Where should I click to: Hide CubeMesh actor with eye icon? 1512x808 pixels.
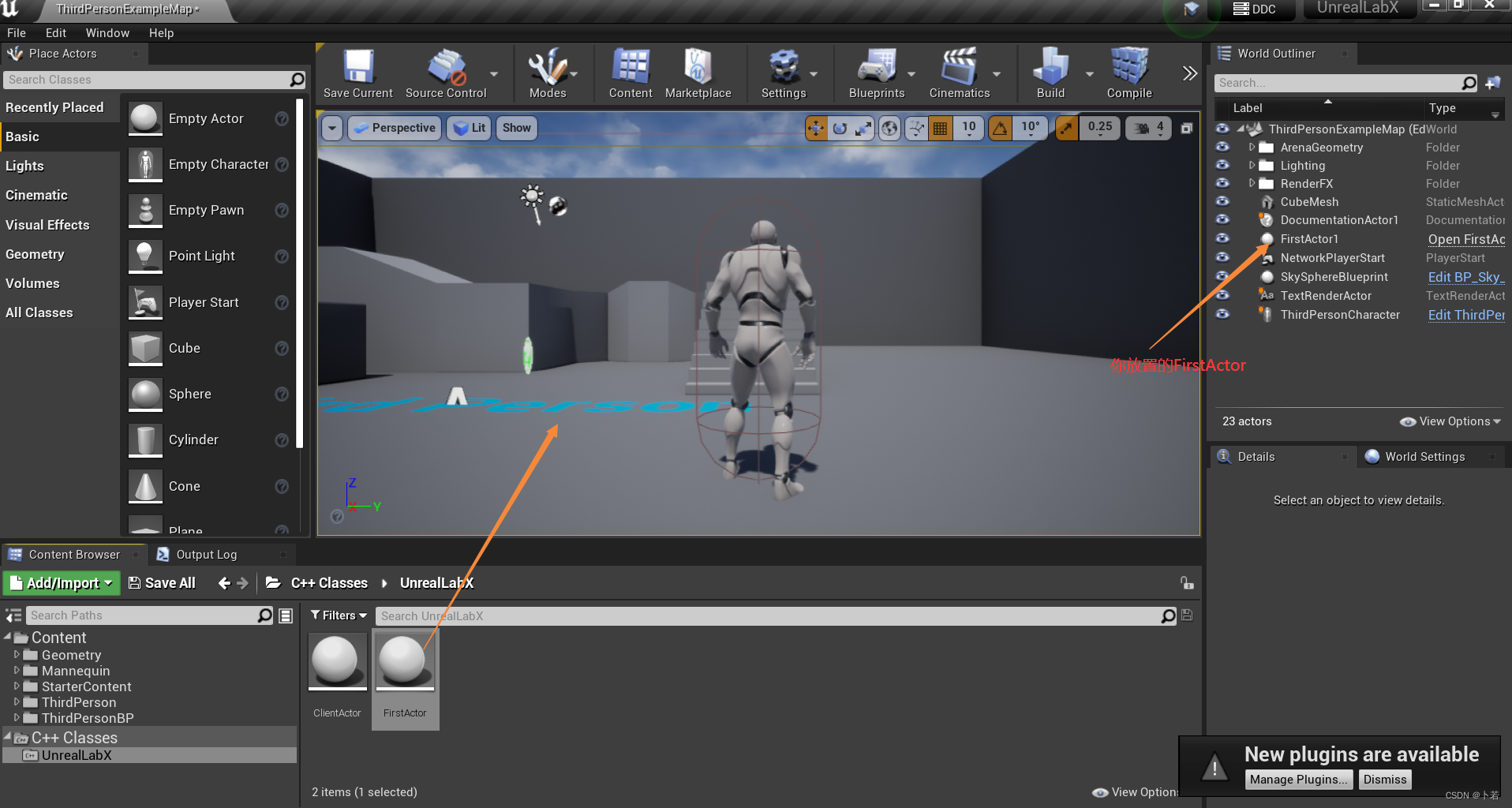pyautogui.click(x=1222, y=201)
